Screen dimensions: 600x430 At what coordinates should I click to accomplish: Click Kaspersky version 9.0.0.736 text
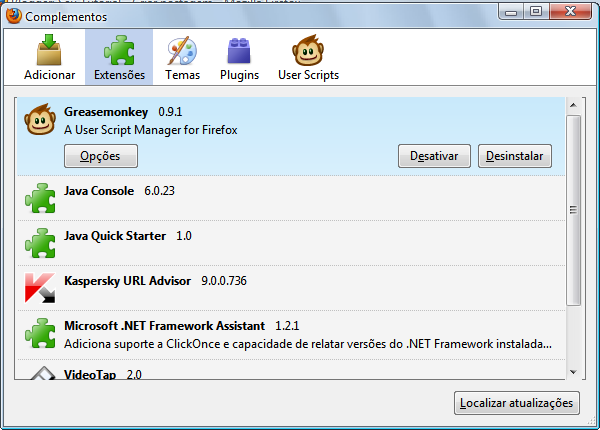(224, 281)
